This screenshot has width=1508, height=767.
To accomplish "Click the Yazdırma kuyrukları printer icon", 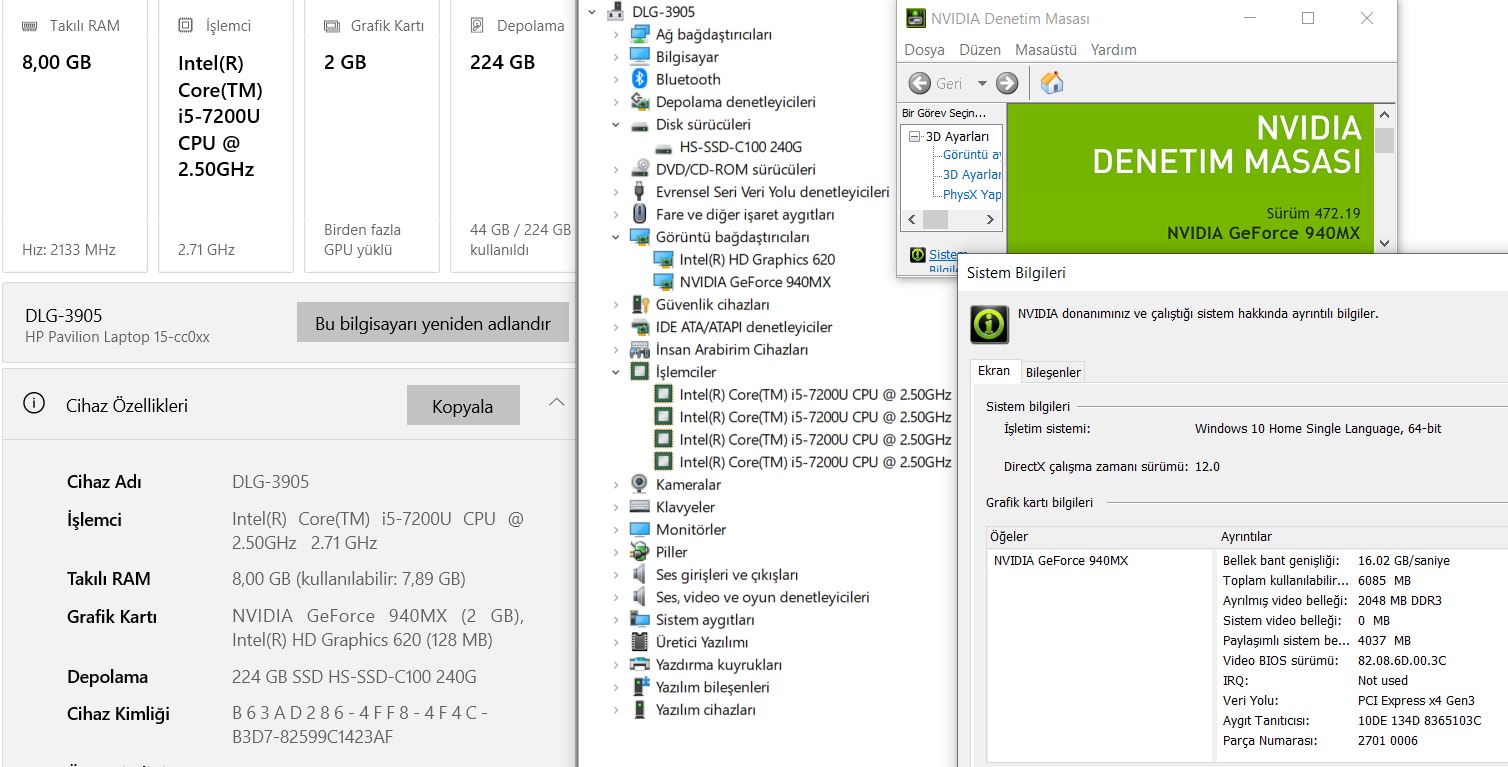I will pyautogui.click(x=640, y=664).
